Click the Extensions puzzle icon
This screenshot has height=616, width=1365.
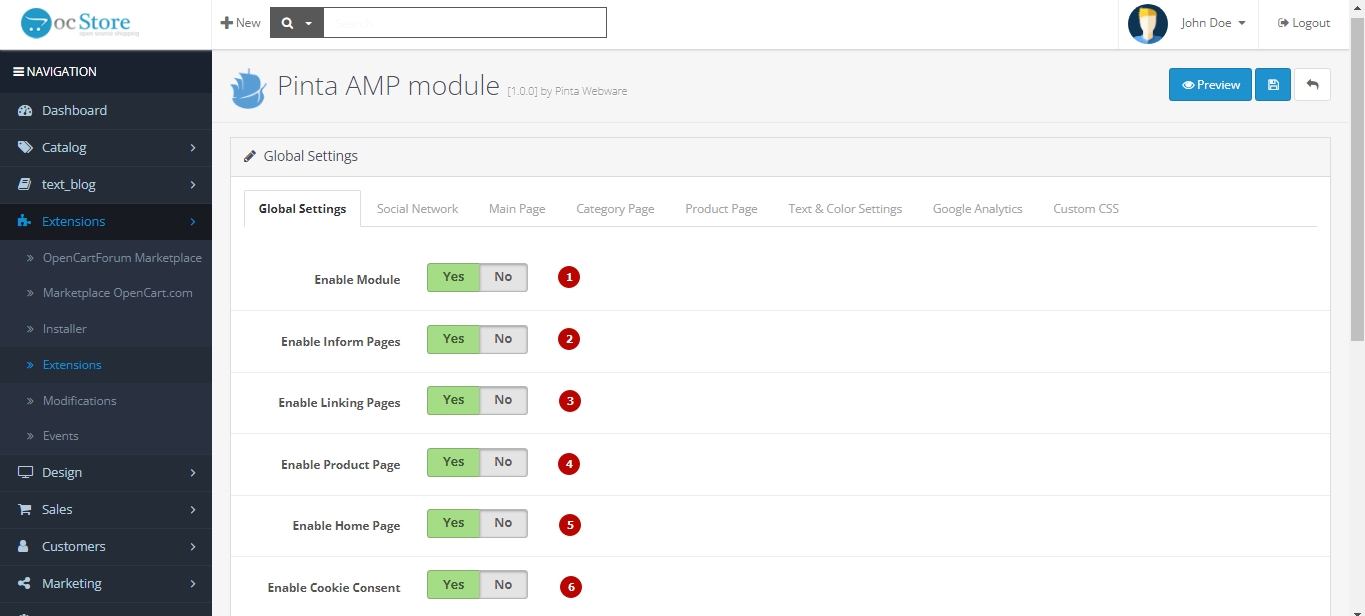(x=25, y=221)
